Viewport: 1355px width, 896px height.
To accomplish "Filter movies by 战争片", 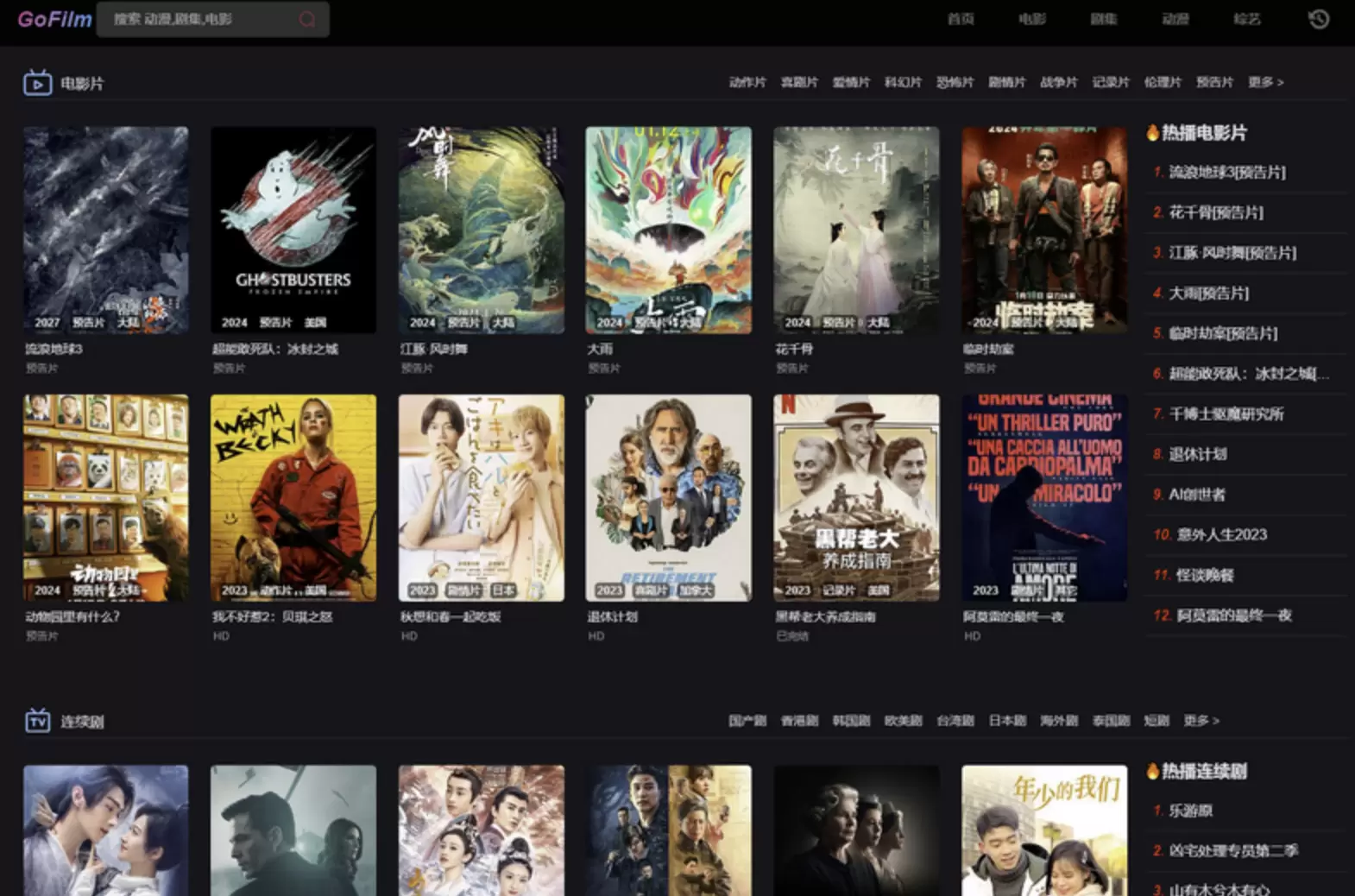I will [1059, 82].
